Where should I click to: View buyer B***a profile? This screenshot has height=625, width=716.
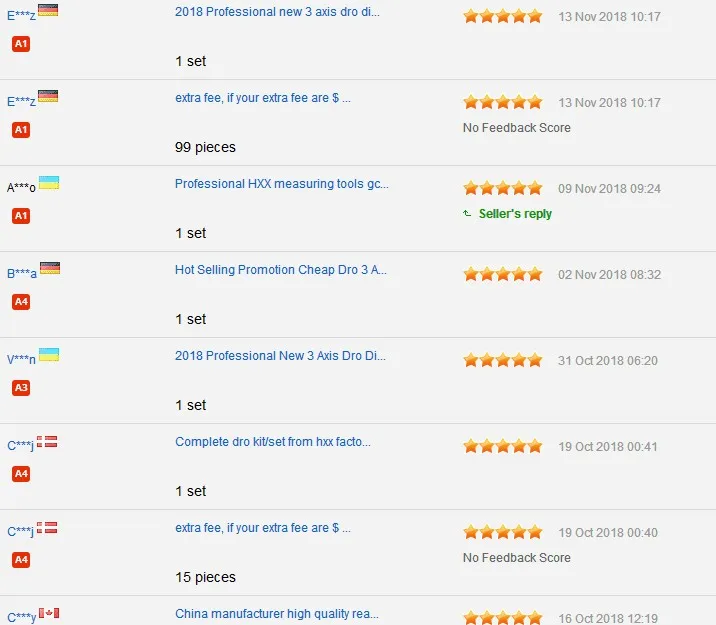click(x=21, y=273)
